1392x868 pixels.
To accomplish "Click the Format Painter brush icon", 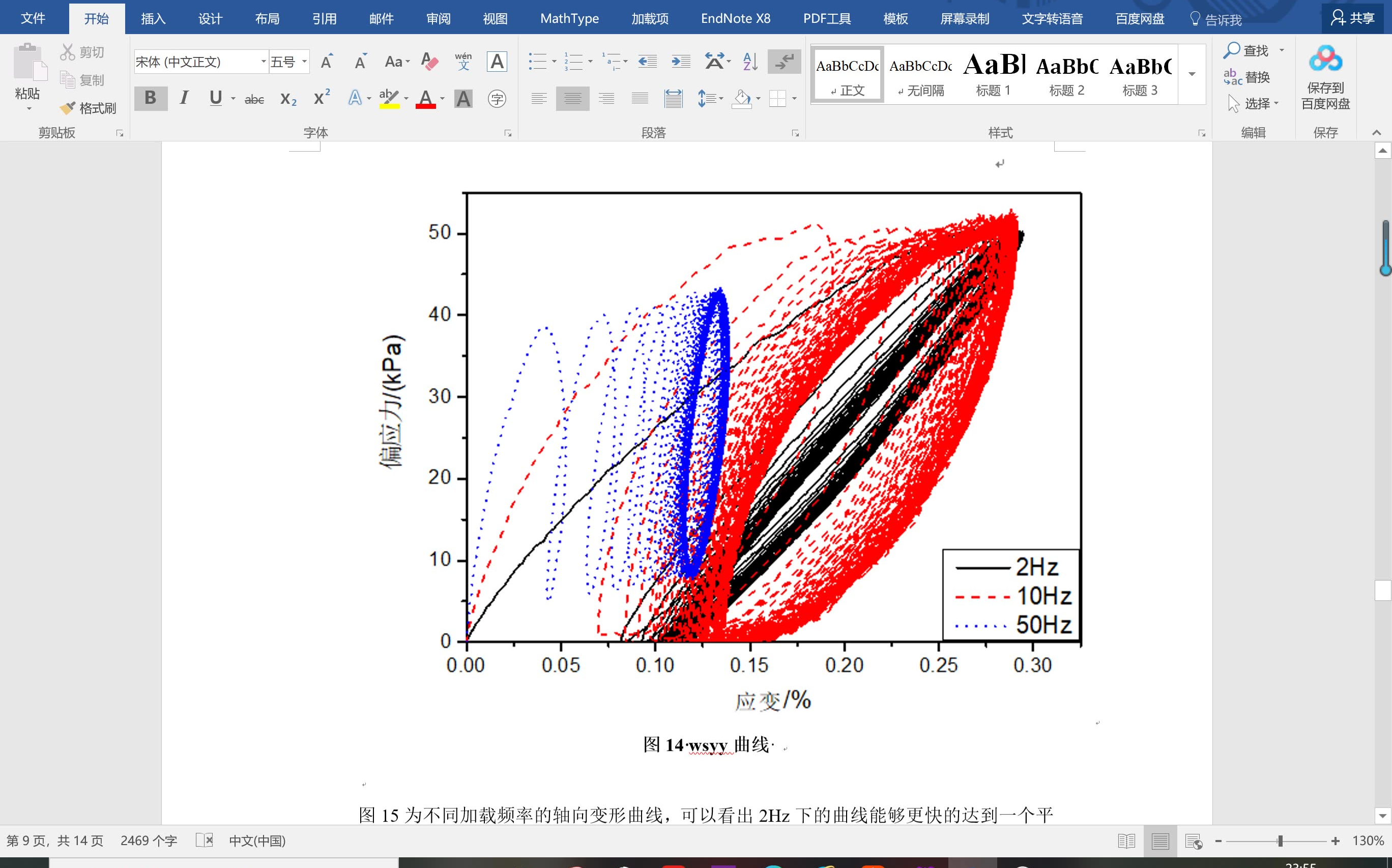I will coord(68,108).
